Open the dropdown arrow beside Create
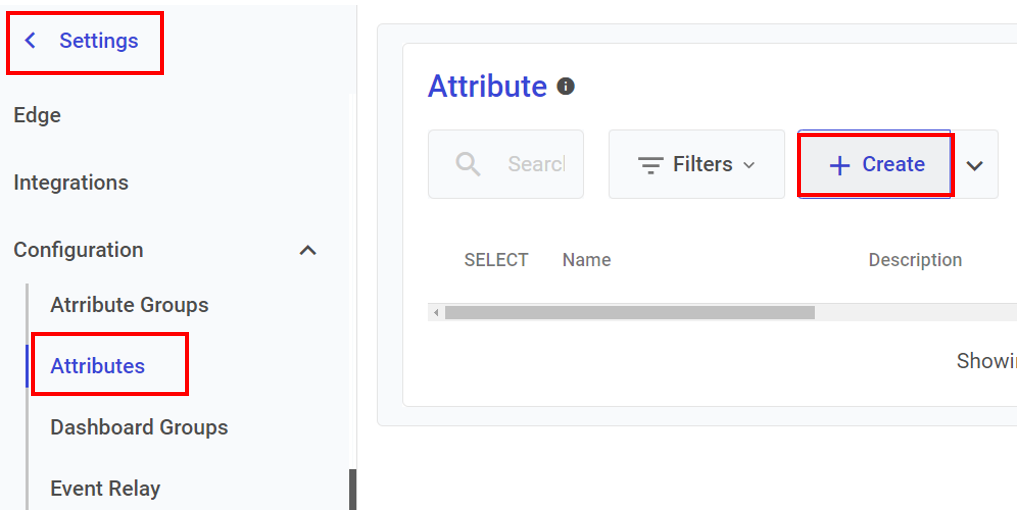This screenshot has height=513, width=1029. [x=975, y=165]
